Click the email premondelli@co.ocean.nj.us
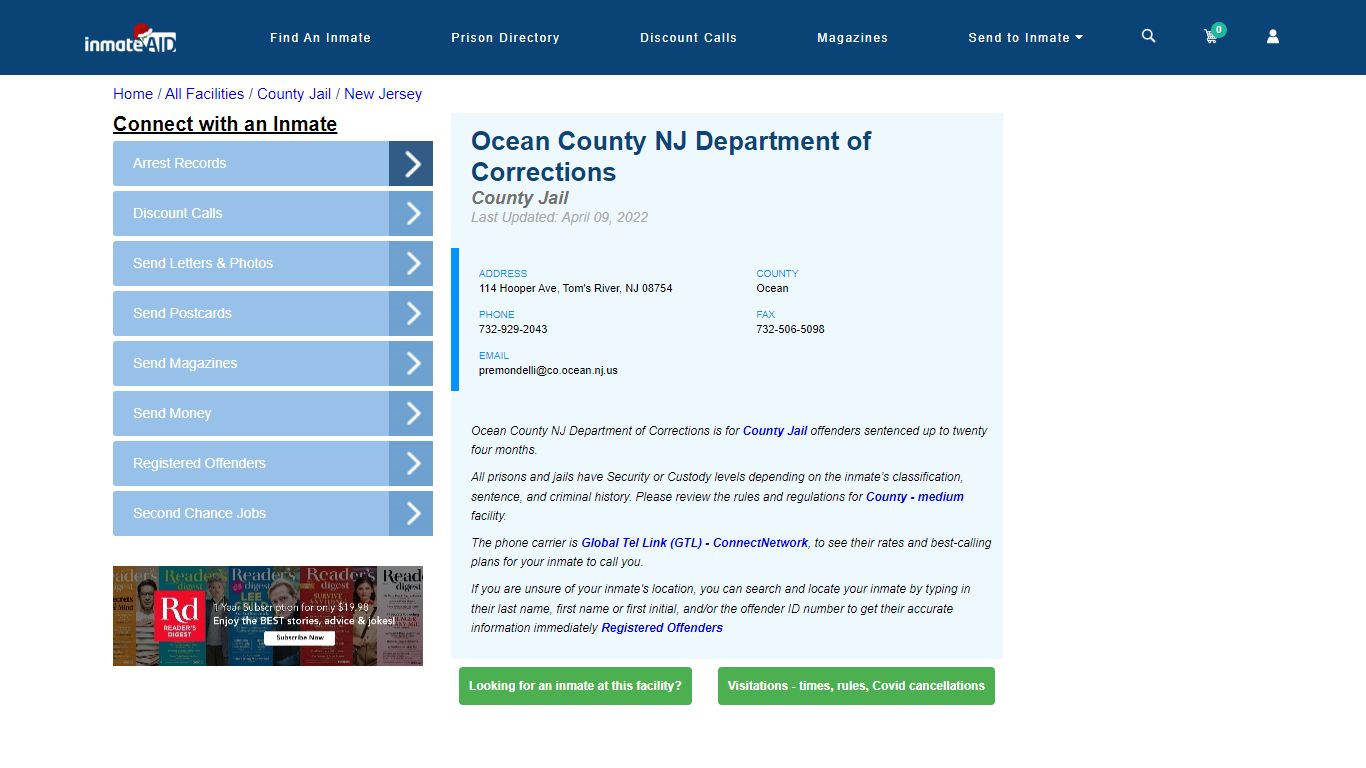 click(548, 370)
